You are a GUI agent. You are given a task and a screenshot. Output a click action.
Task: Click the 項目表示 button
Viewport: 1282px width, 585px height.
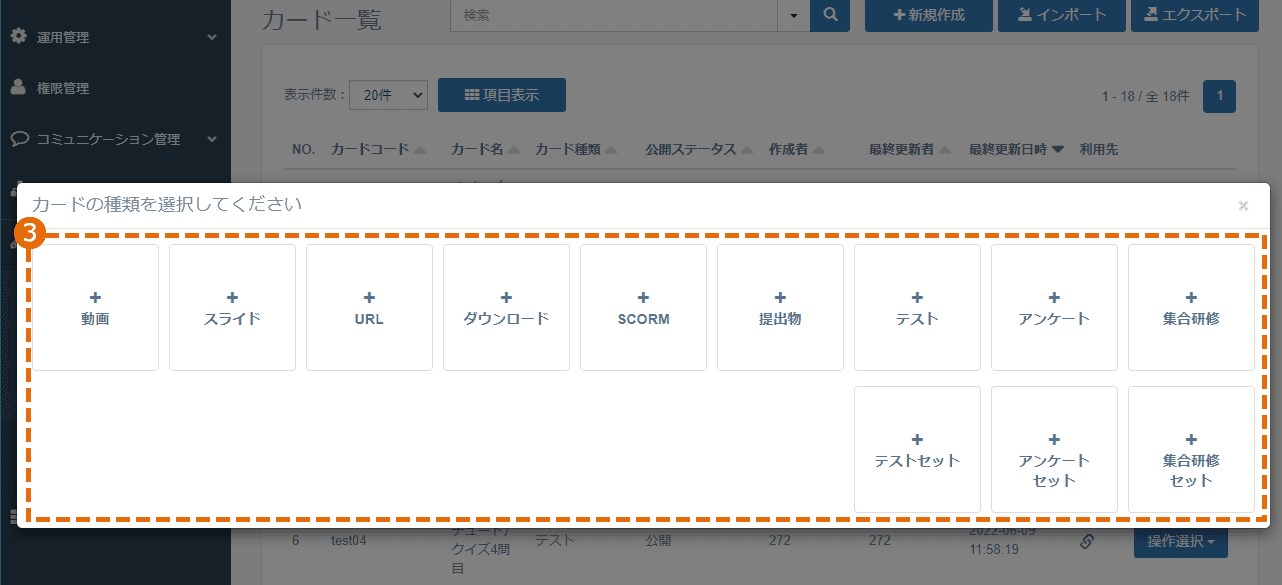point(502,95)
